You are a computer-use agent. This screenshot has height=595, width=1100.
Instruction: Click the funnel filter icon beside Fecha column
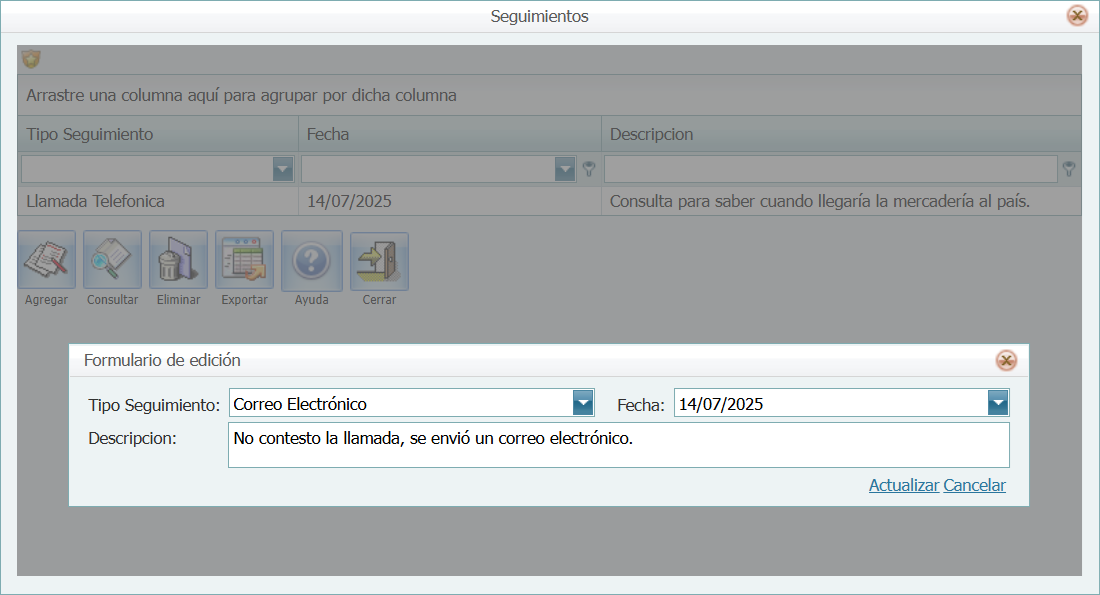point(588,169)
